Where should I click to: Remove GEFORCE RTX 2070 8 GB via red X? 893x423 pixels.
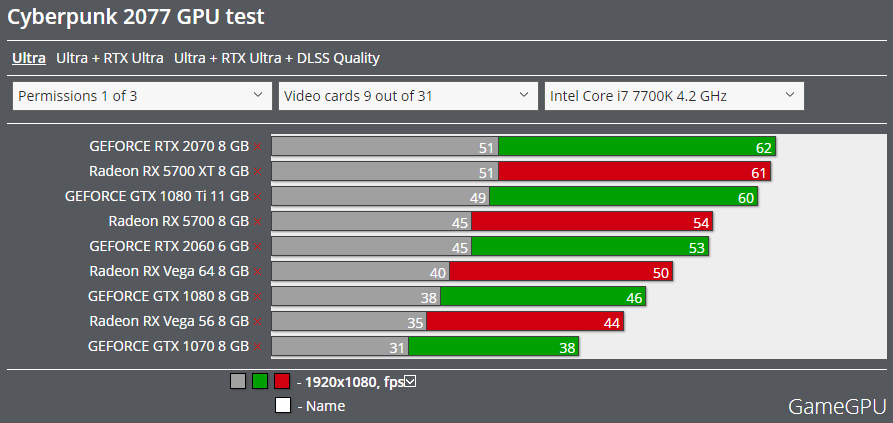257,147
